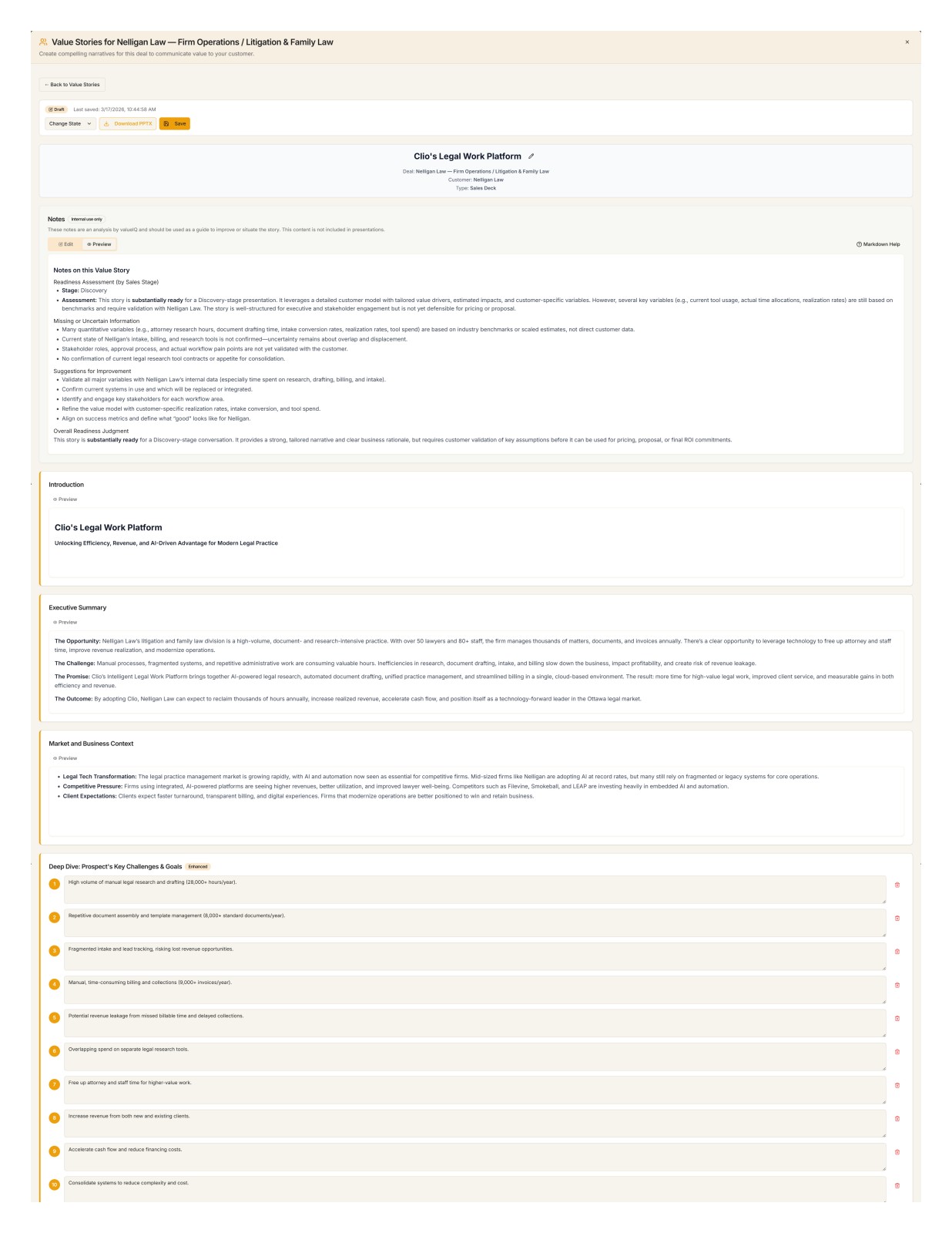Switch Notes to Preview tab
The height and width of the screenshot is (1233, 952).
(x=99, y=244)
